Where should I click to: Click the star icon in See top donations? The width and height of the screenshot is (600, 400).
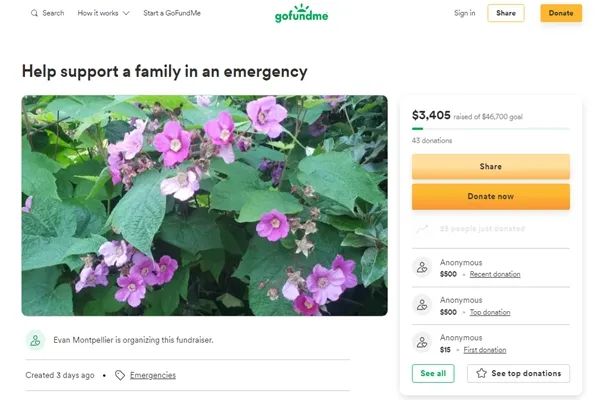point(481,373)
